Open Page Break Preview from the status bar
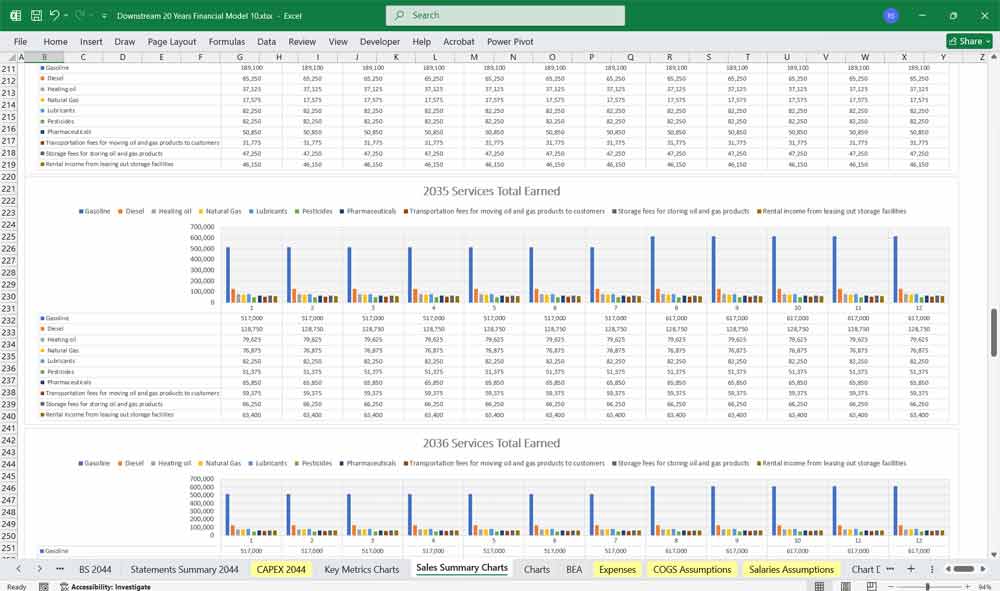Image resolution: width=1000 pixels, height=591 pixels. pyautogui.click(x=871, y=585)
